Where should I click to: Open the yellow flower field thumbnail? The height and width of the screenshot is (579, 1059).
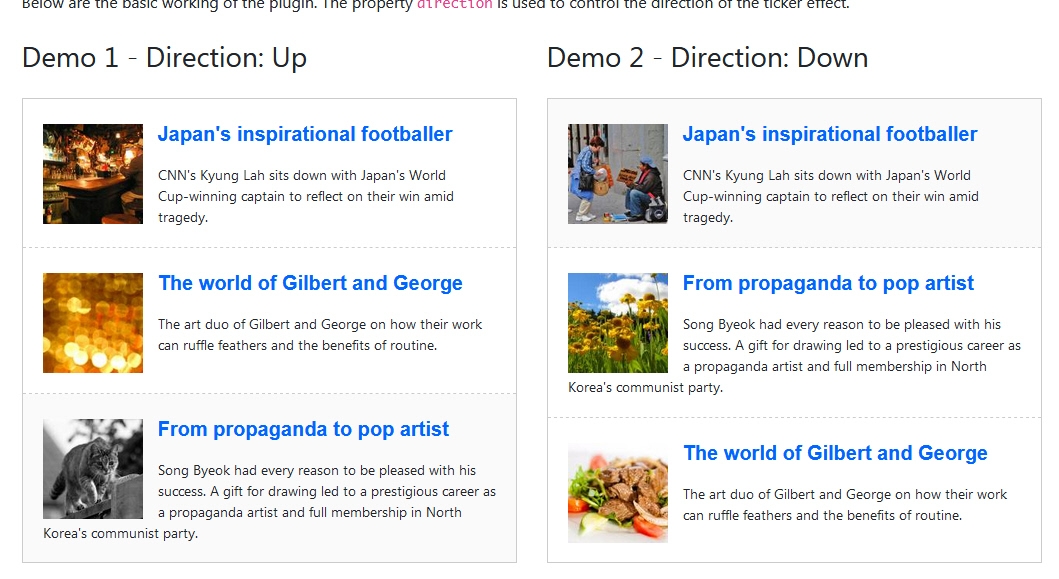point(617,323)
